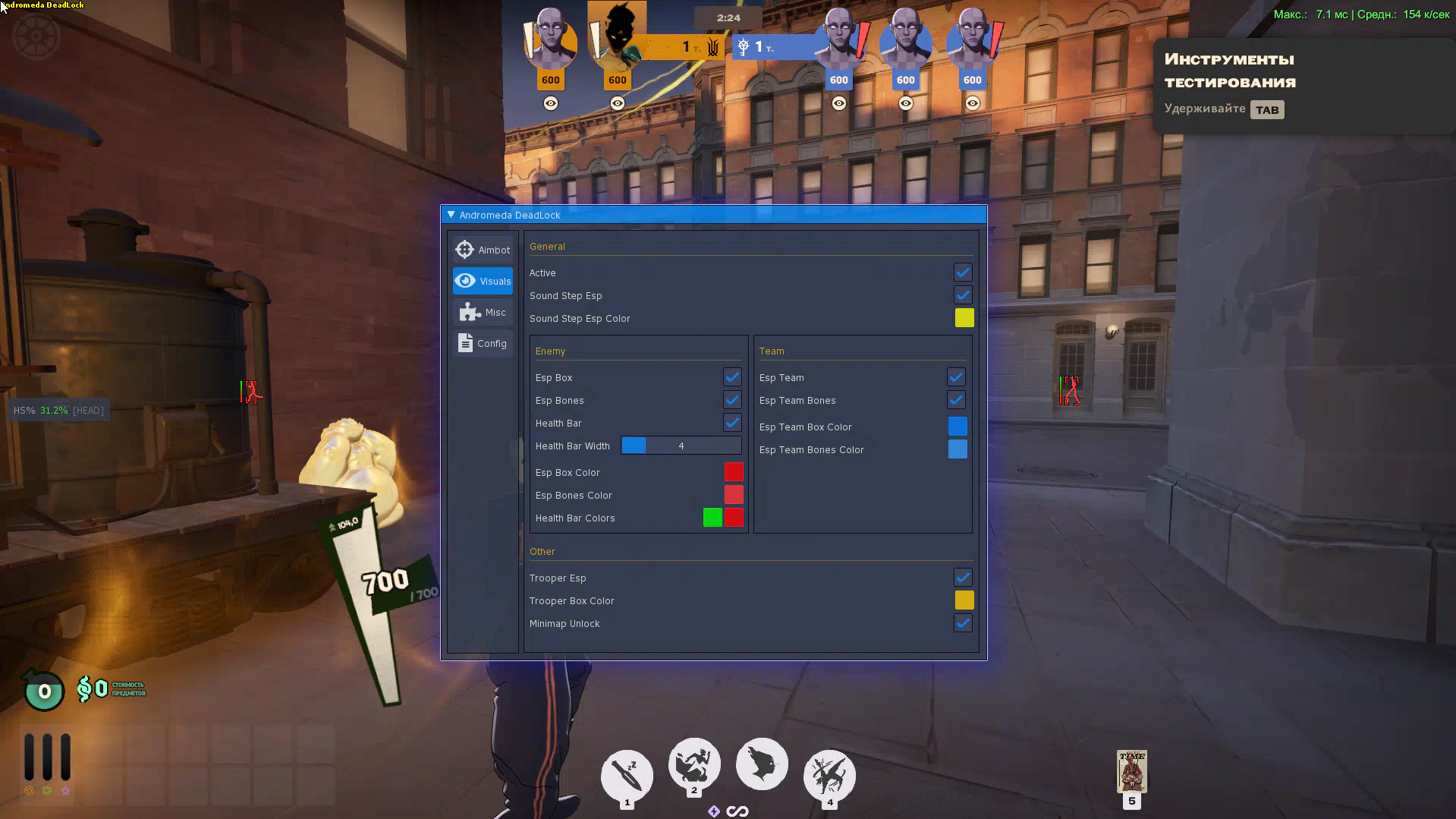The height and width of the screenshot is (819, 1456).
Task: Activate the ability icon in slot 2
Action: pos(693,764)
